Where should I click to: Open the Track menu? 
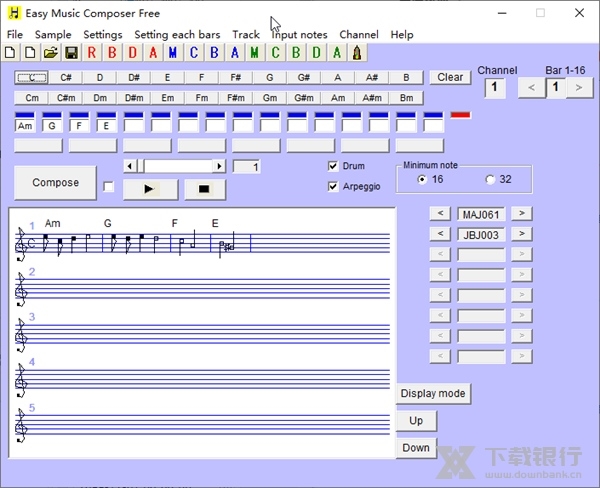pos(246,34)
